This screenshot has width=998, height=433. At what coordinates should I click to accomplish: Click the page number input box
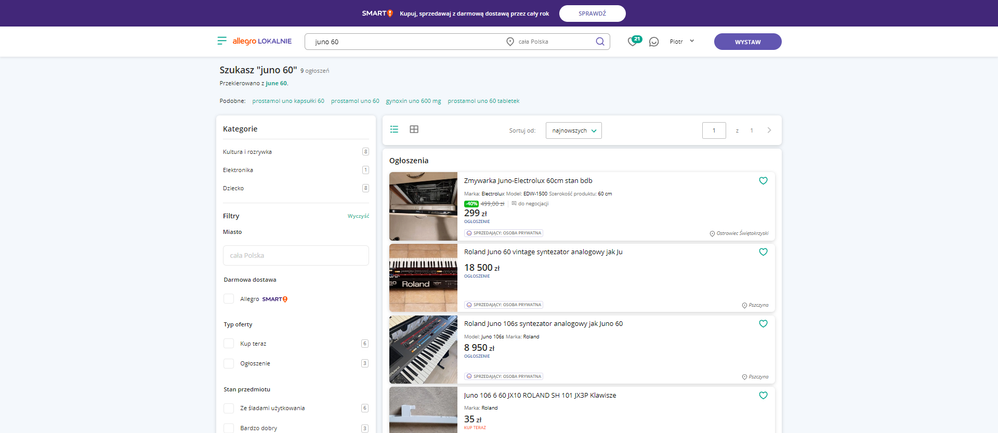714,130
